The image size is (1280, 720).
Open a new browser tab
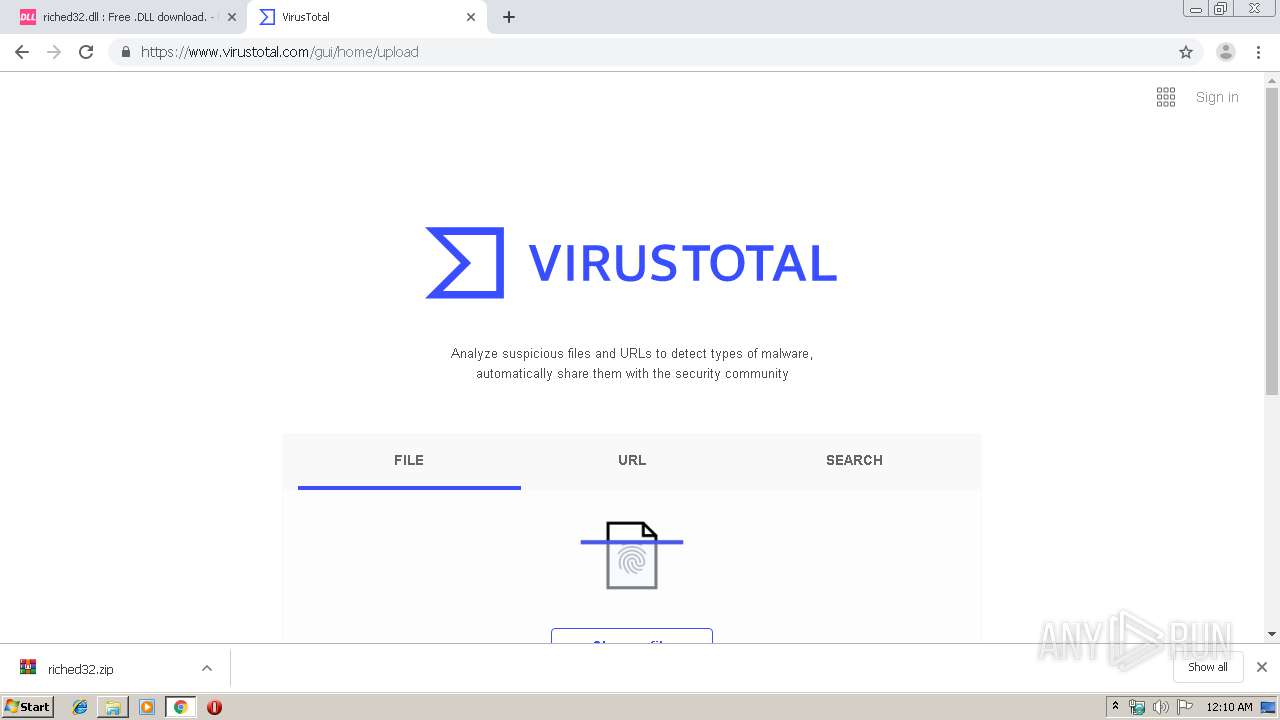(509, 17)
